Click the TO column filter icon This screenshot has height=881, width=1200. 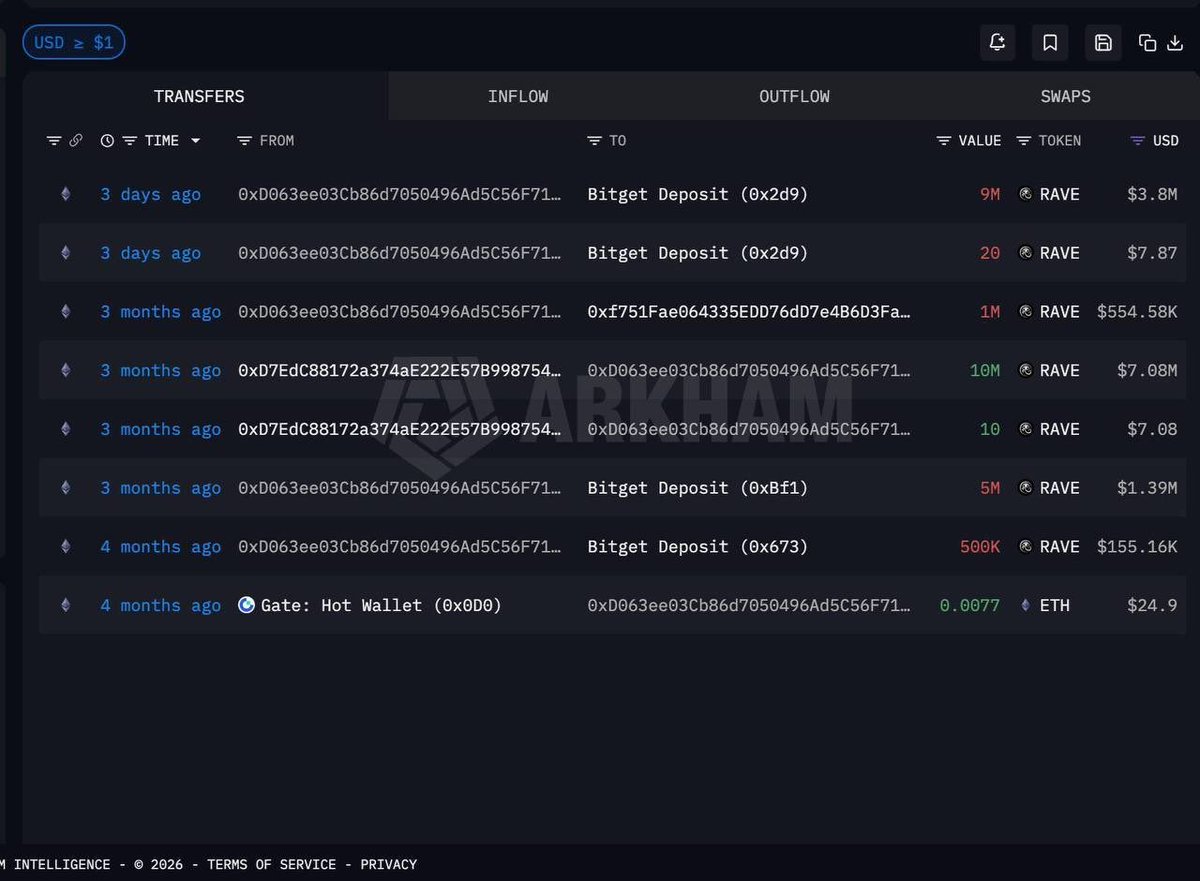pyautogui.click(x=594, y=141)
